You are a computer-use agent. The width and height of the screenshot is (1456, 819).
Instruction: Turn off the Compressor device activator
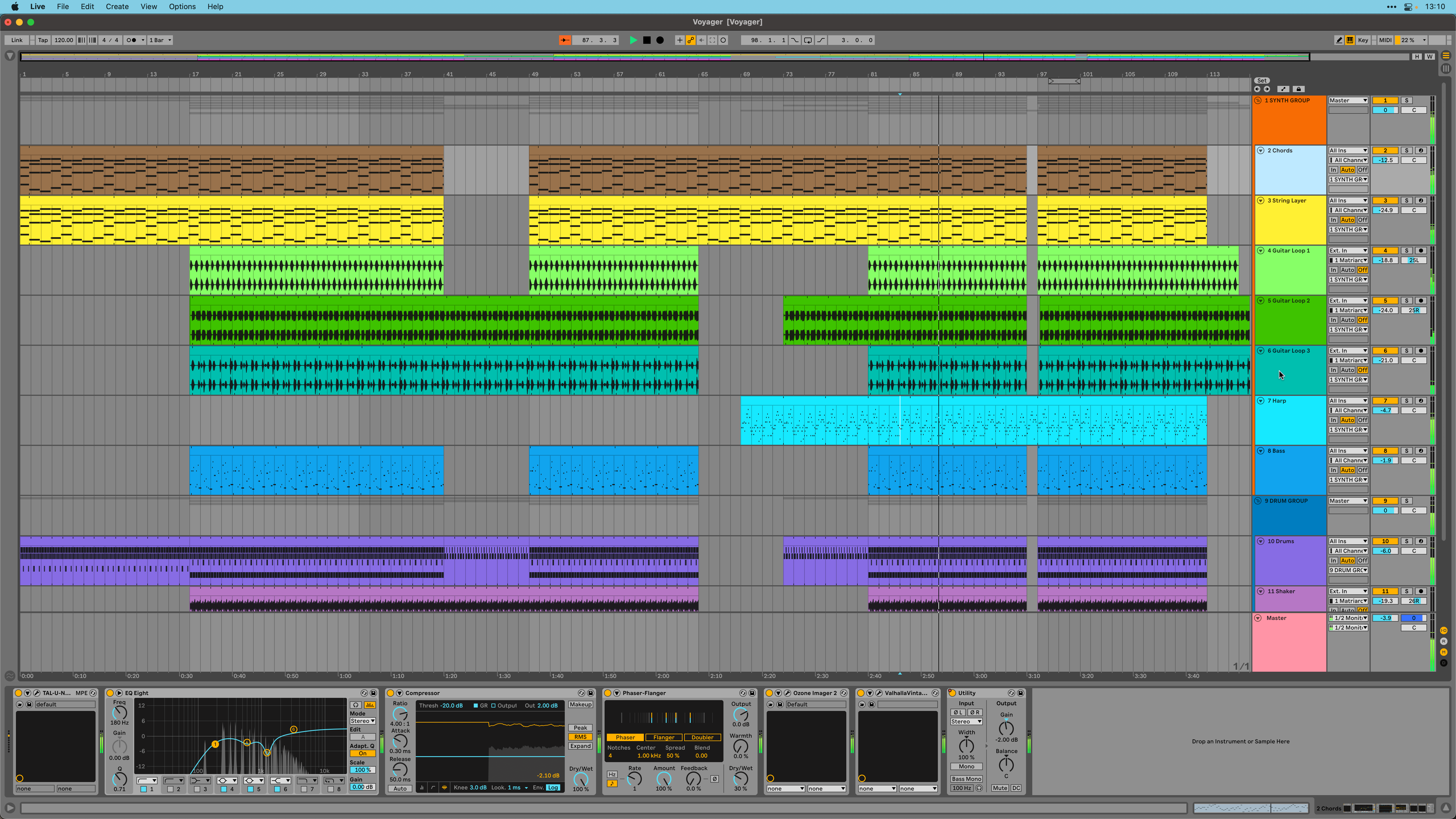point(390,693)
